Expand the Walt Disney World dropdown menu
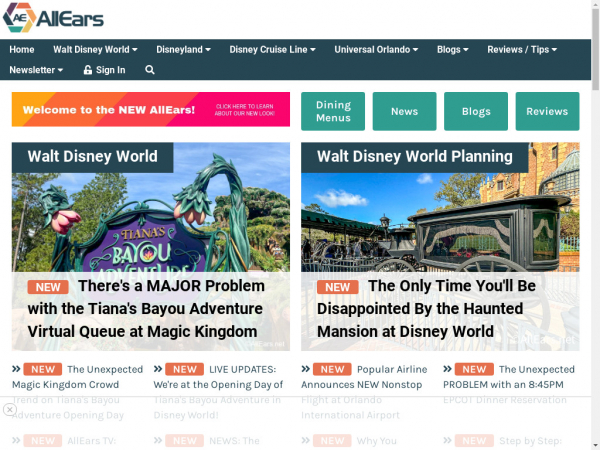This screenshot has height=450, width=600. click(95, 49)
